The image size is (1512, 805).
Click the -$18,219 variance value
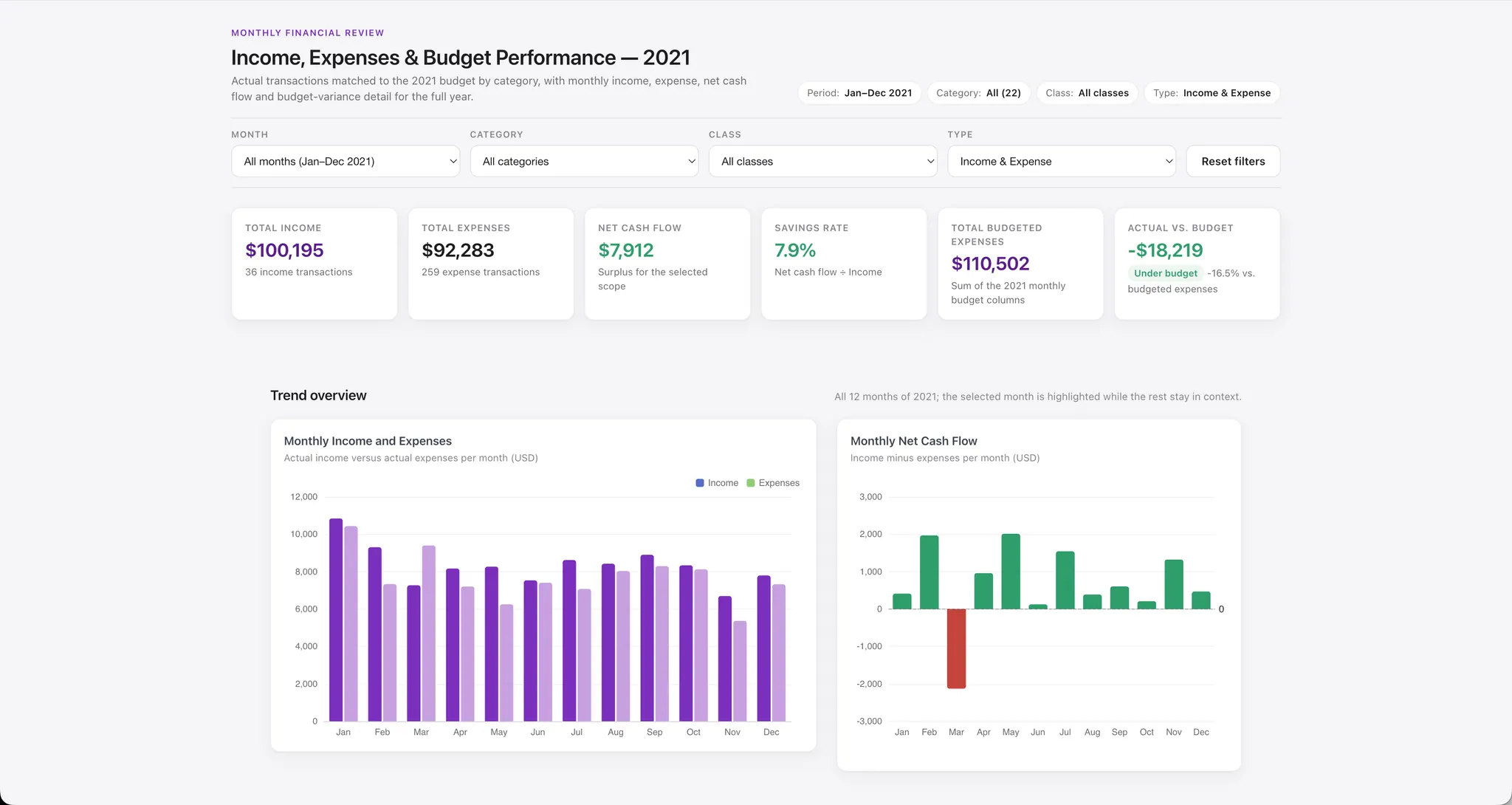[x=1165, y=250]
